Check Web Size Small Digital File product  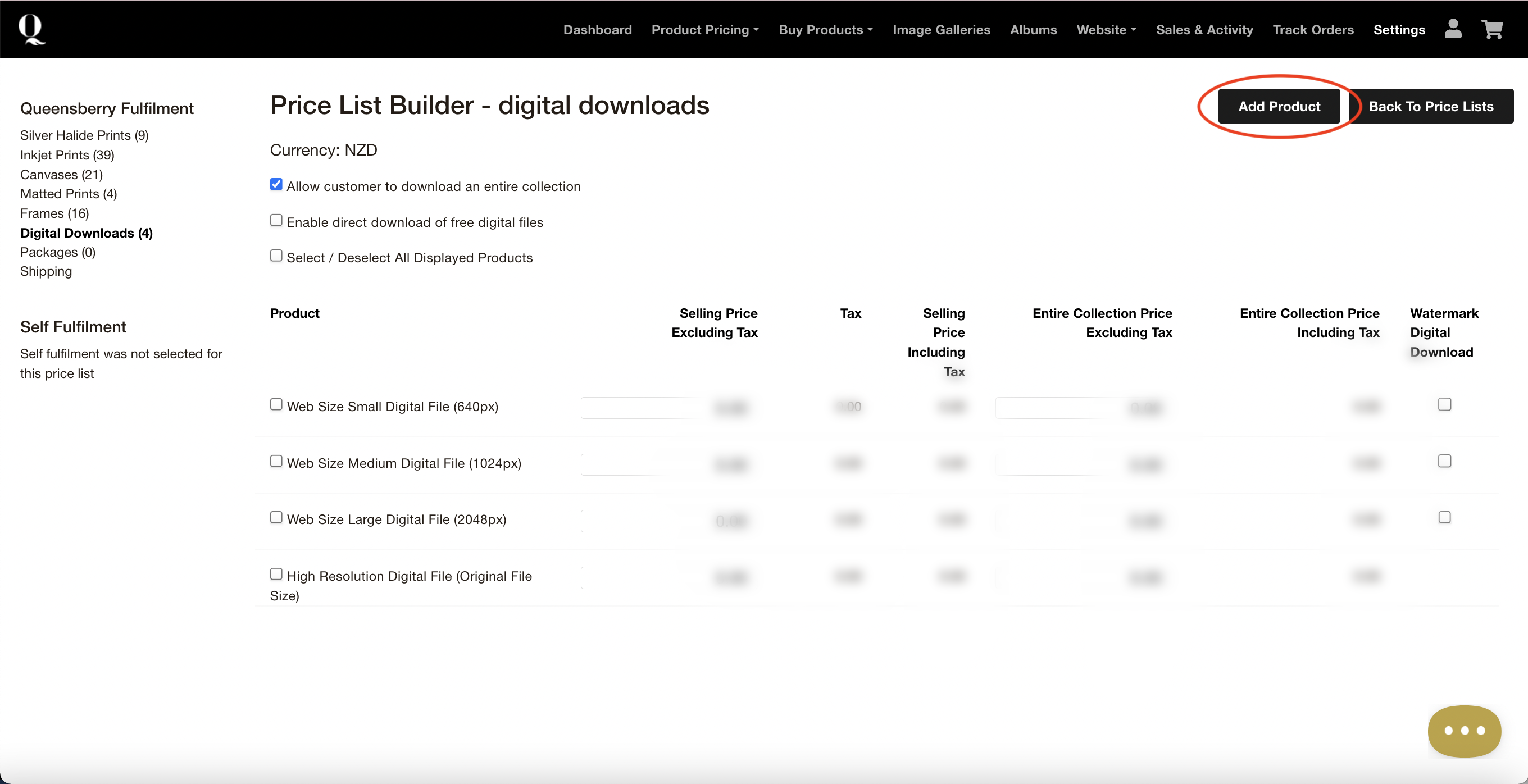click(276, 404)
